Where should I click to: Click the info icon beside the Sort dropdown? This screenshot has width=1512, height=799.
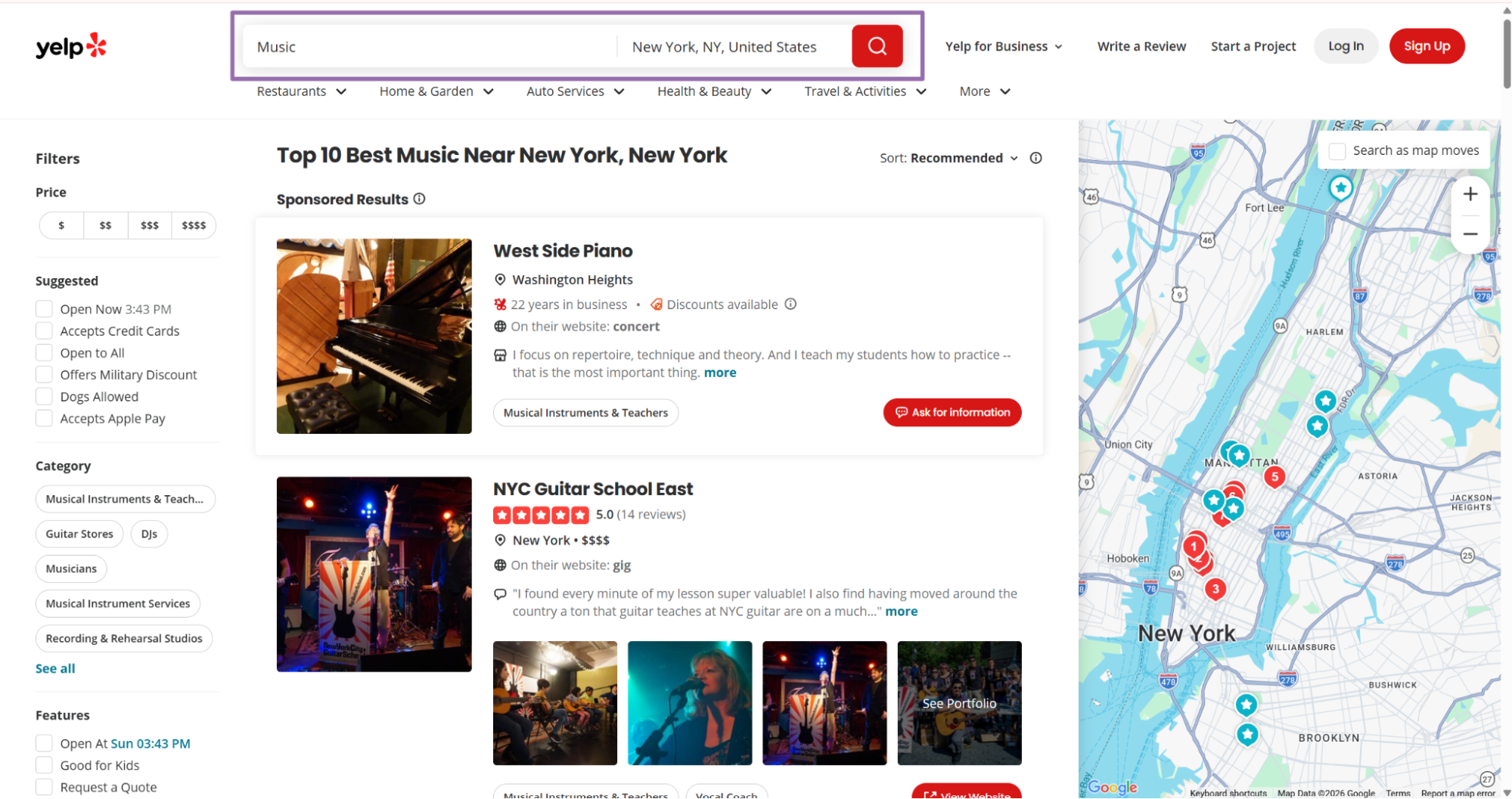point(1035,158)
